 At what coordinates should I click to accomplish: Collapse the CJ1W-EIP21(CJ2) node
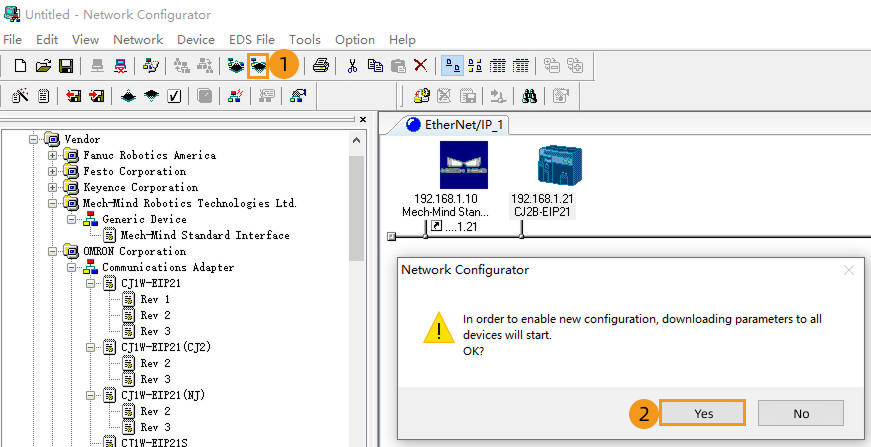(x=91, y=348)
